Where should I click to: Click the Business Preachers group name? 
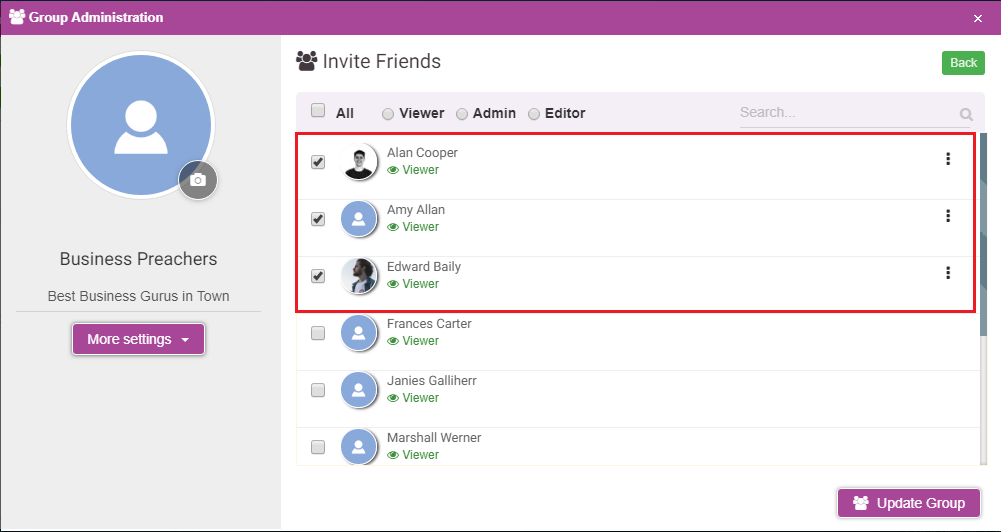[139, 259]
